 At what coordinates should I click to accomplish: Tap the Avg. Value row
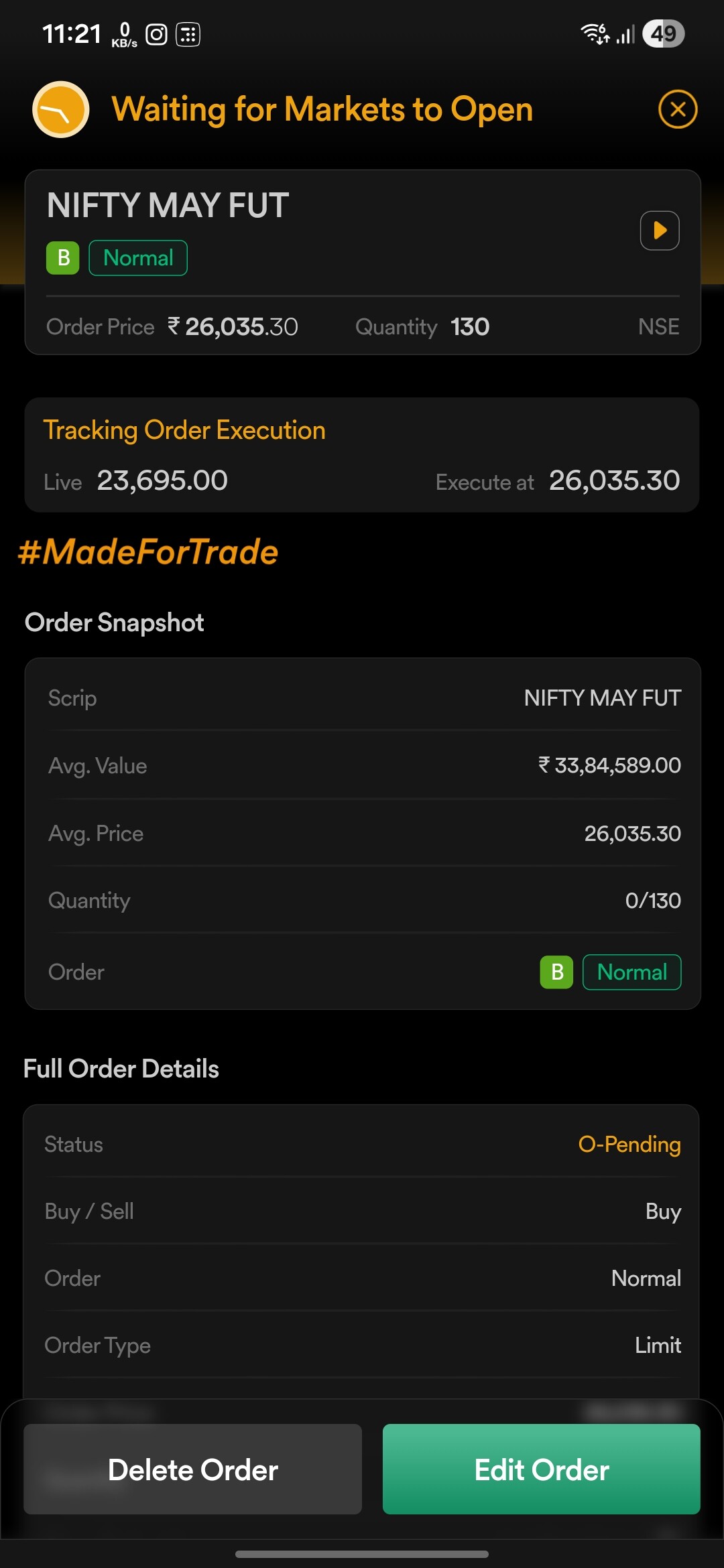(x=364, y=765)
